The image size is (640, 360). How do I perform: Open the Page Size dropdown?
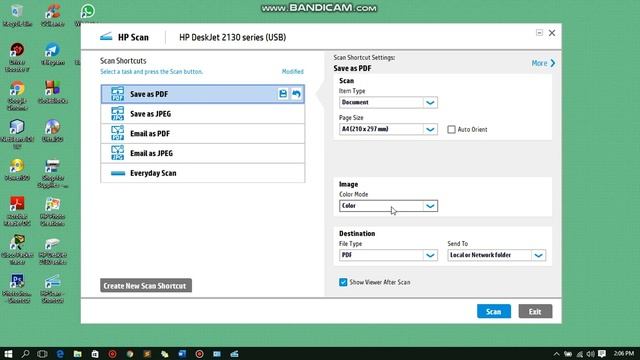click(x=388, y=129)
